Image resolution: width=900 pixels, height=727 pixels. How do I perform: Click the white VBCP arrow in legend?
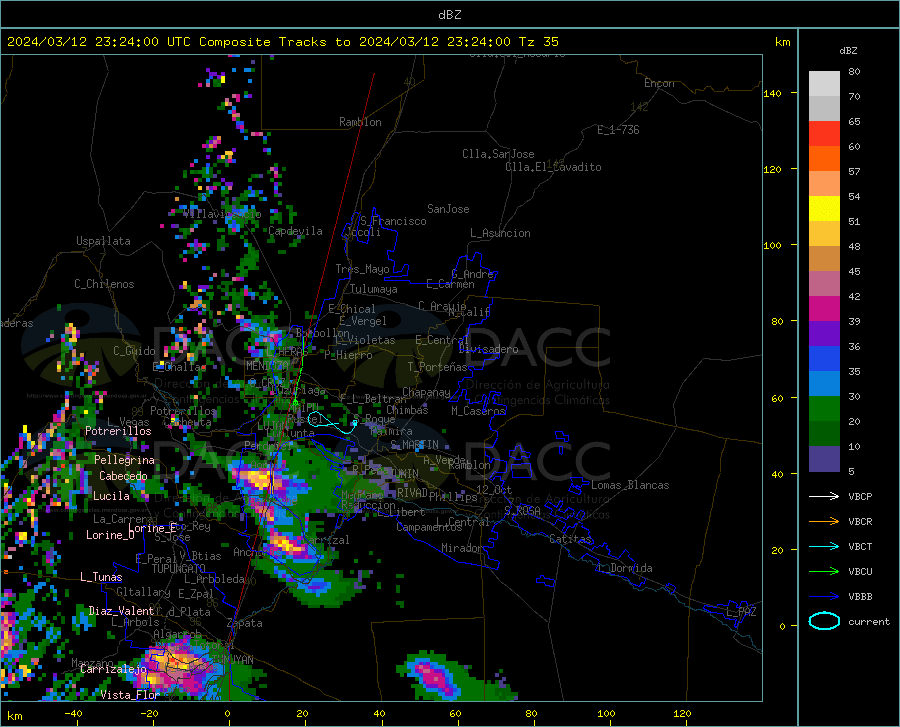pyautogui.click(x=824, y=496)
